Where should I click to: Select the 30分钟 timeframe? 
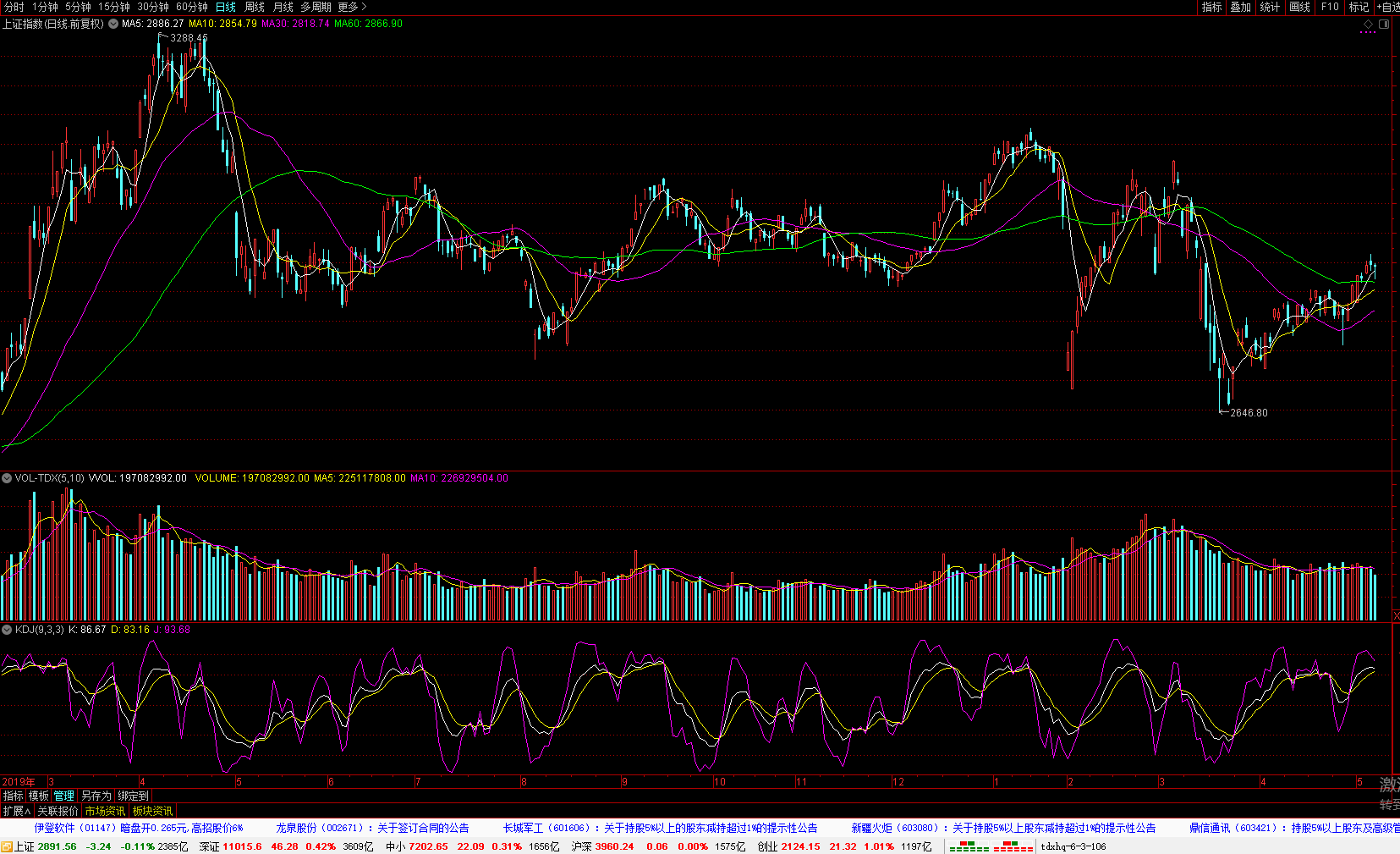click(153, 7)
